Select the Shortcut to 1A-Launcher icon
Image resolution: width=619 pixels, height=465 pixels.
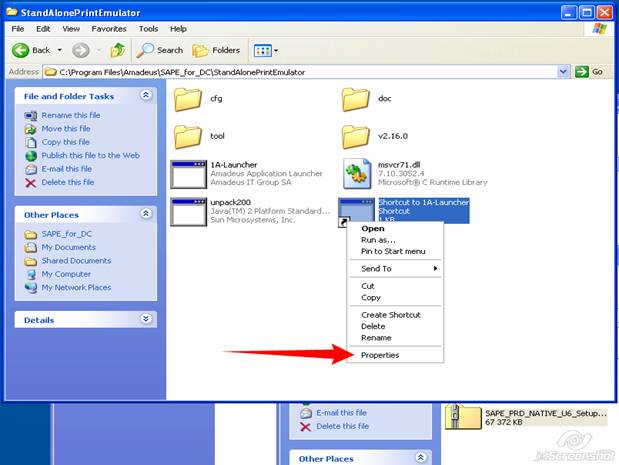[x=356, y=212]
